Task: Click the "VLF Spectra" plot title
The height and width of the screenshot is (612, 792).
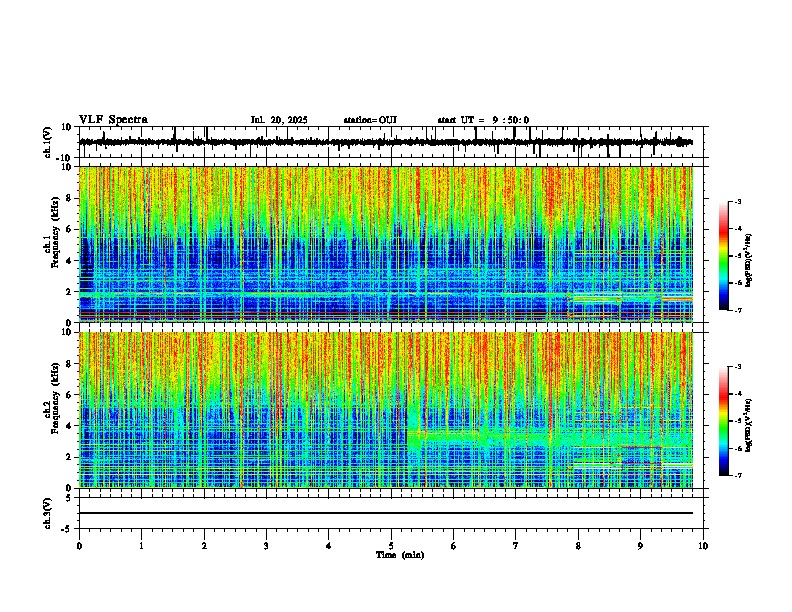Action: pyautogui.click(x=113, y=119)
